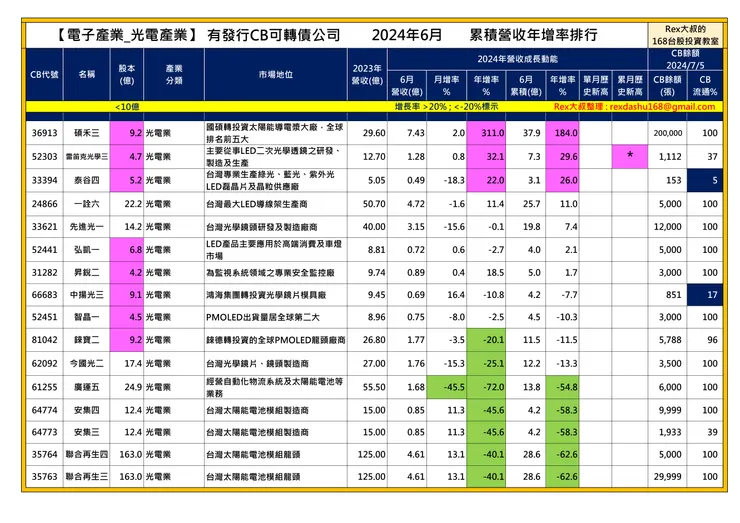
Task: Click the company name 中揚光三
Action: 87,295
